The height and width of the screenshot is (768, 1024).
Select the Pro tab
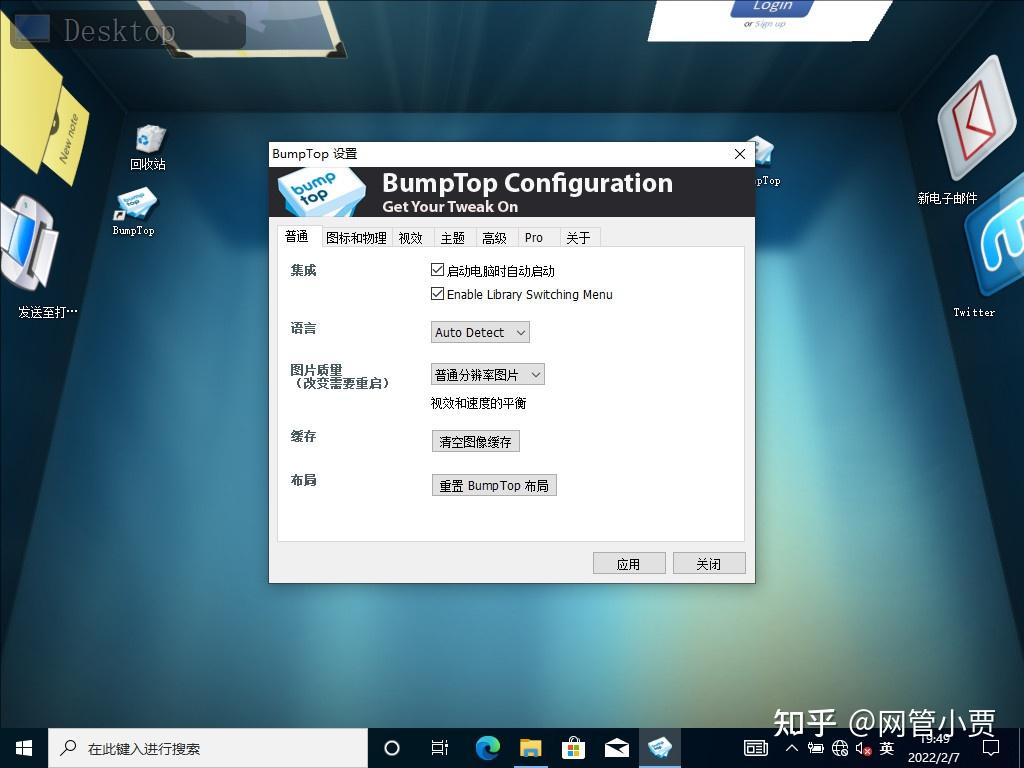coord(536,237)
